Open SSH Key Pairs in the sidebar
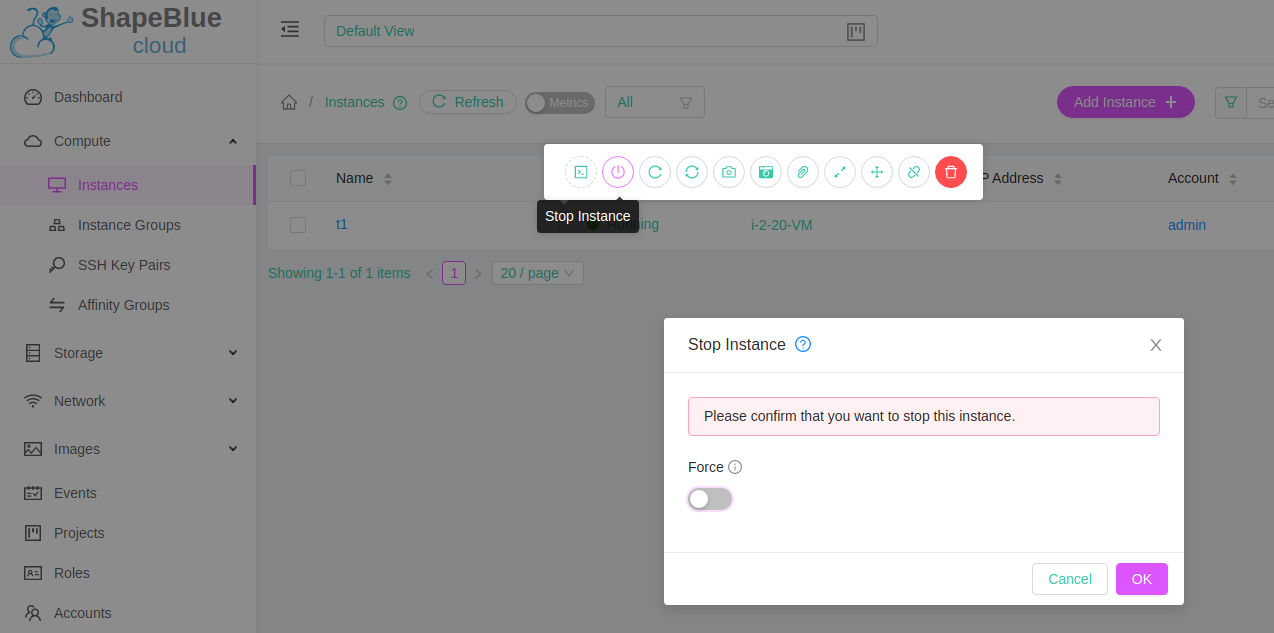 point(128,265)
